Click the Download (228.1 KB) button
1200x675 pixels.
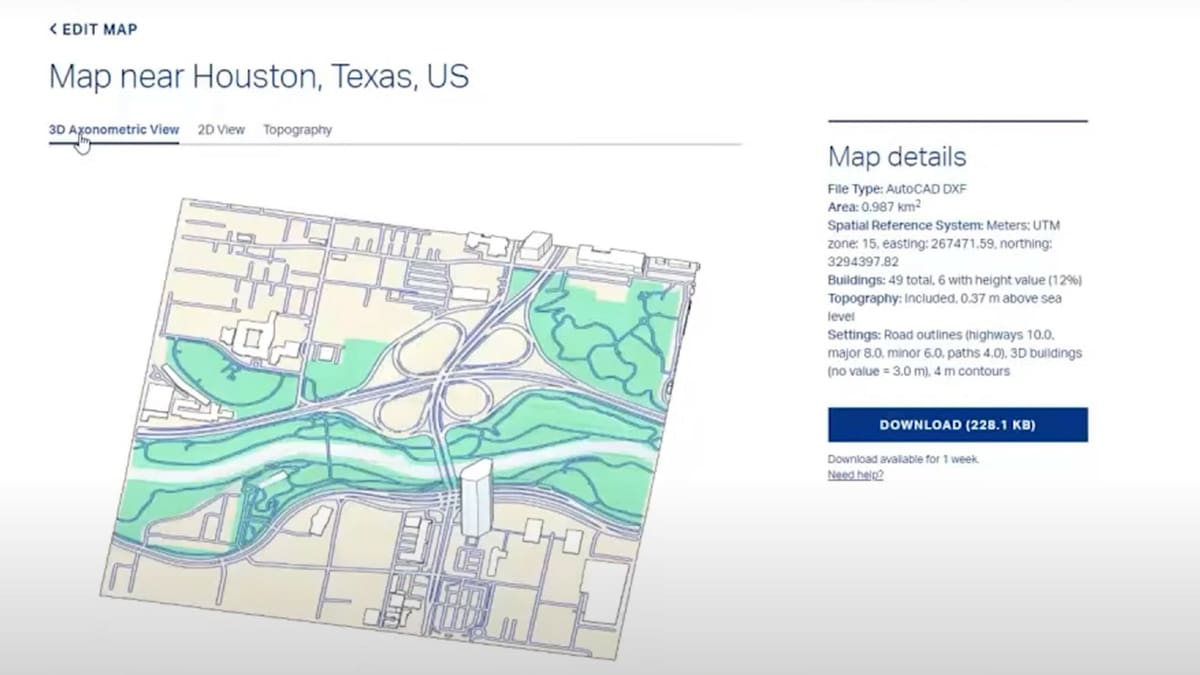pos(957,425)
